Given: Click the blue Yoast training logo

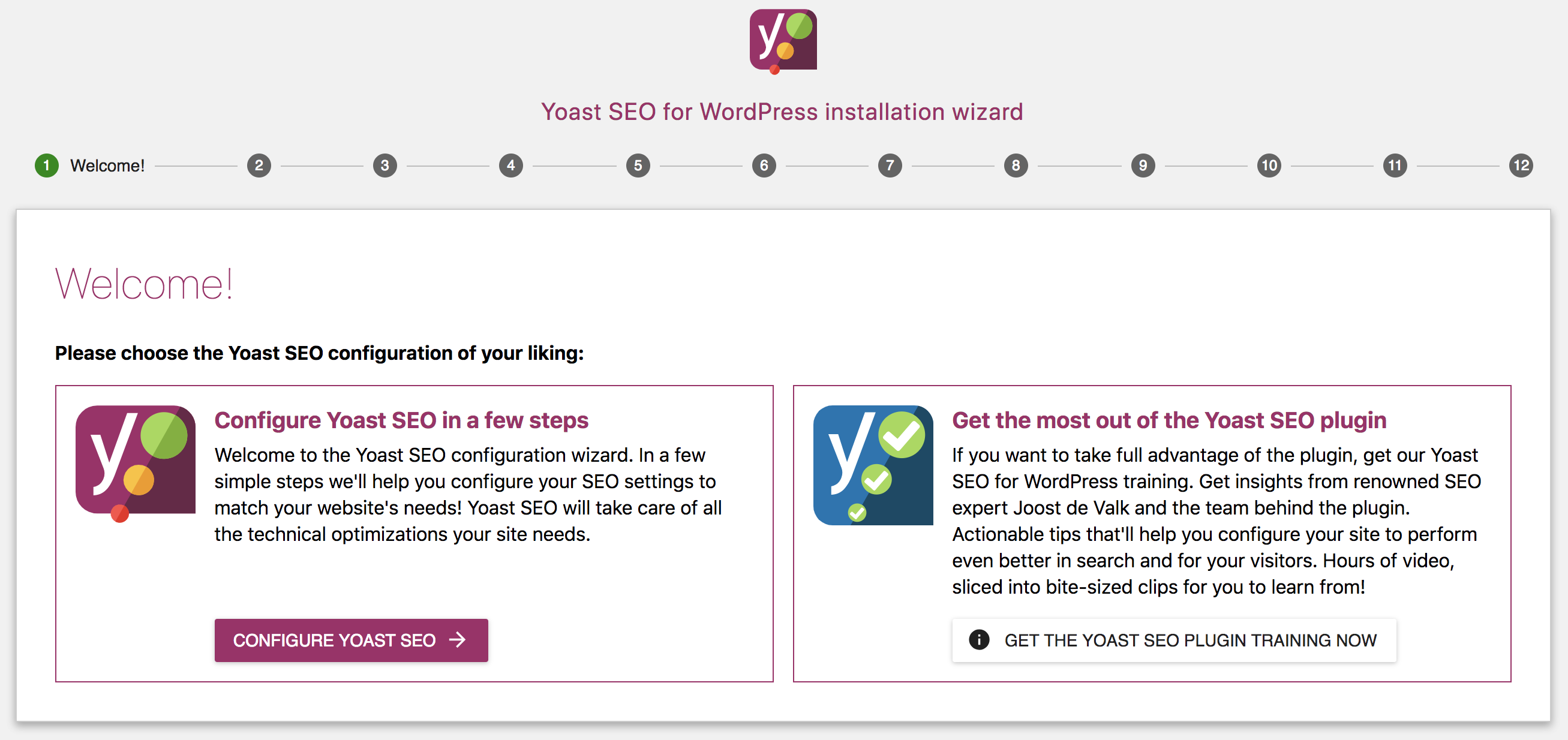Looking at the screenshot, I should [873, 465].
